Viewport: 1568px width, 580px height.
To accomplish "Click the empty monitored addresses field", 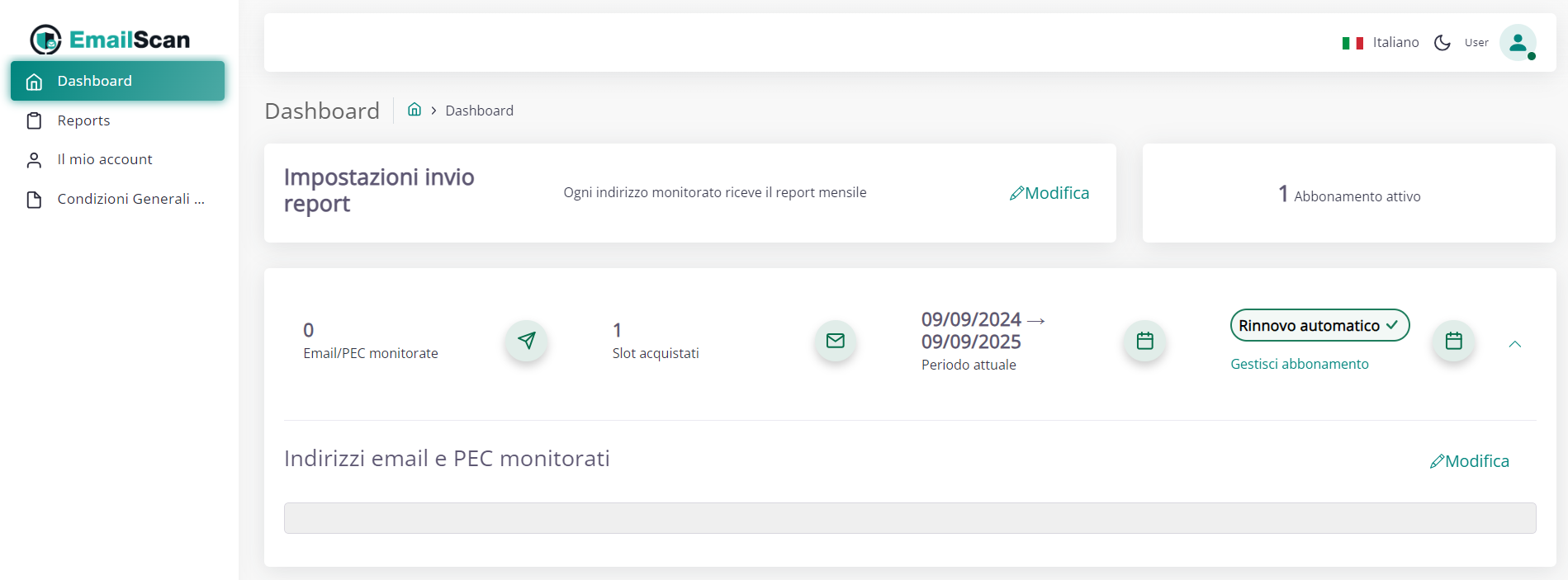I will pos(910,518).
